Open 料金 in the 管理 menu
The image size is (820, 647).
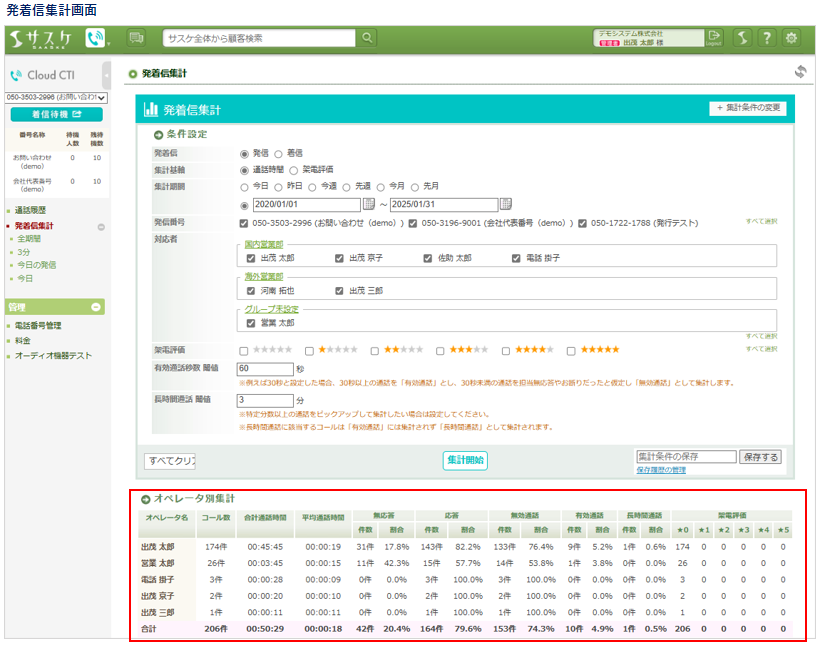(x=22, y=340)
